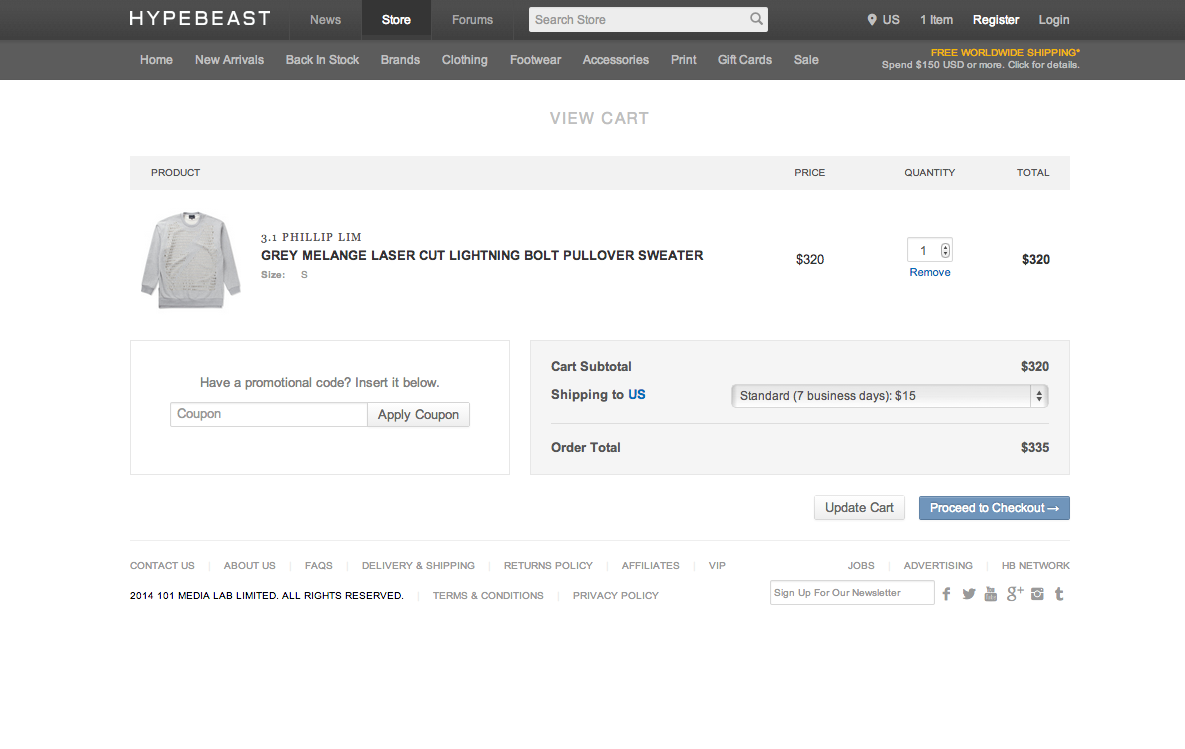The width and height of the screenshot is (1185, 749).
Task: Open the Sale menu item
Action: coord(806,60)
